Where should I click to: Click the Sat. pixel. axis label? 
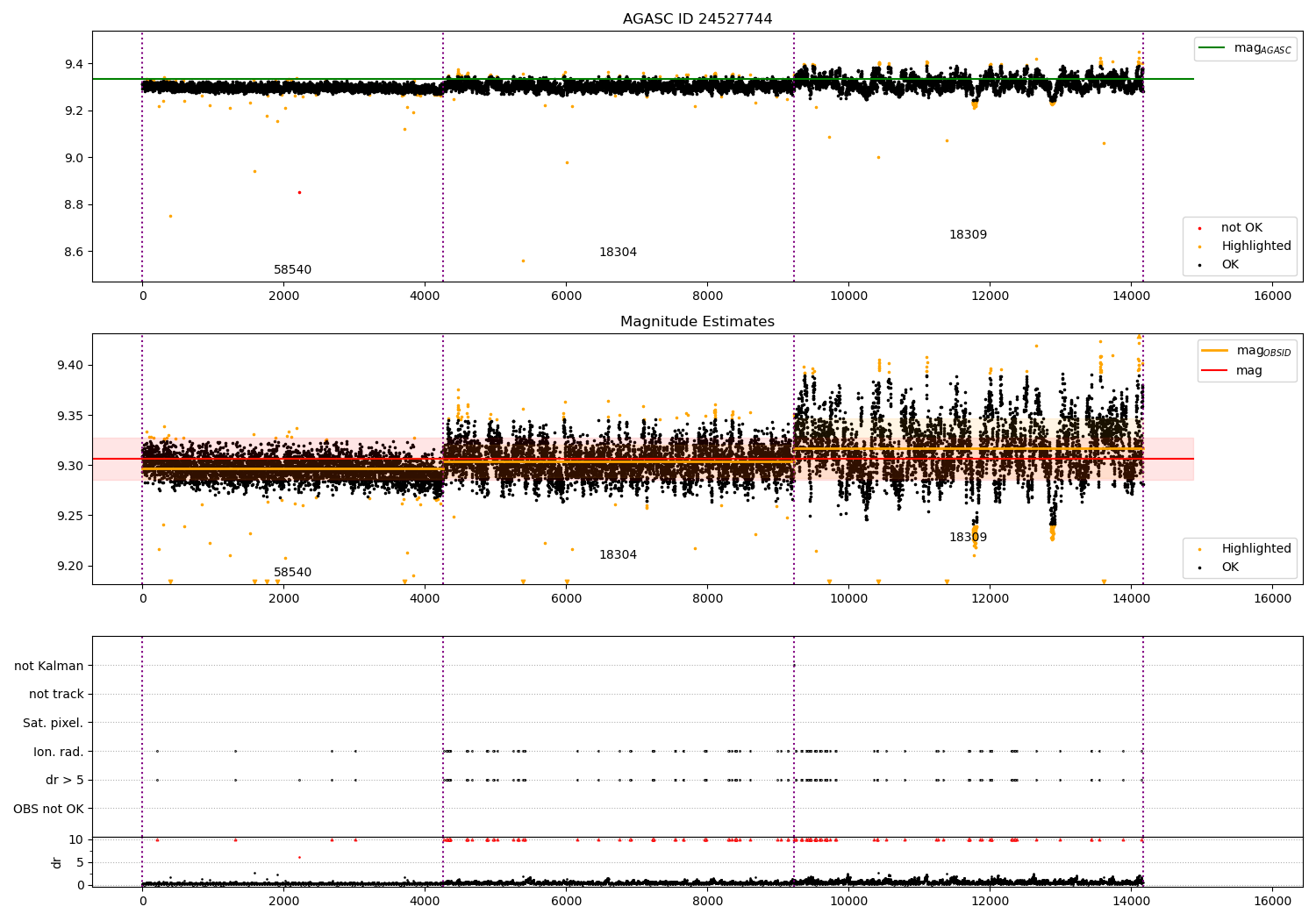coord(53,724)
